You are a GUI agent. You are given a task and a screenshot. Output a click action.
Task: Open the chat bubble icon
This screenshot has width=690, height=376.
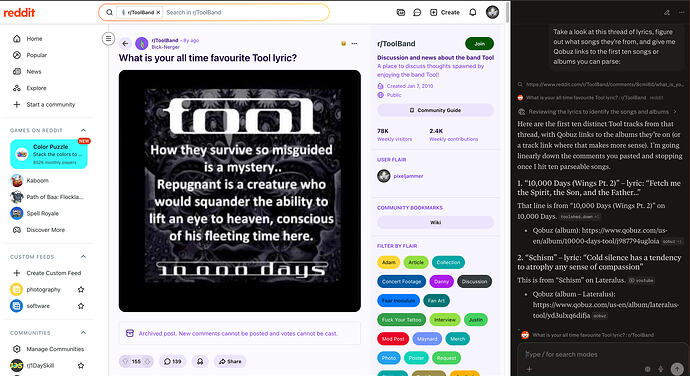(x=417, y=12)
